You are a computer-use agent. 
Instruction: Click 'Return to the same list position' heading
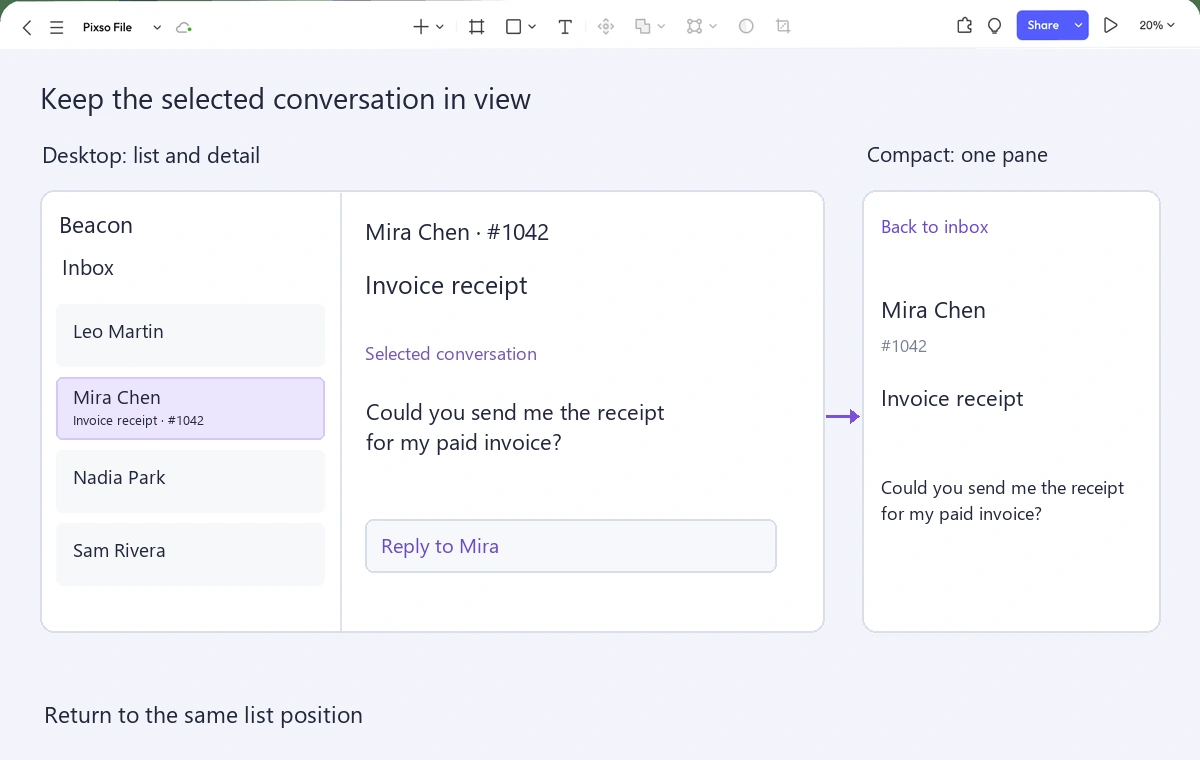click(203, 715)
